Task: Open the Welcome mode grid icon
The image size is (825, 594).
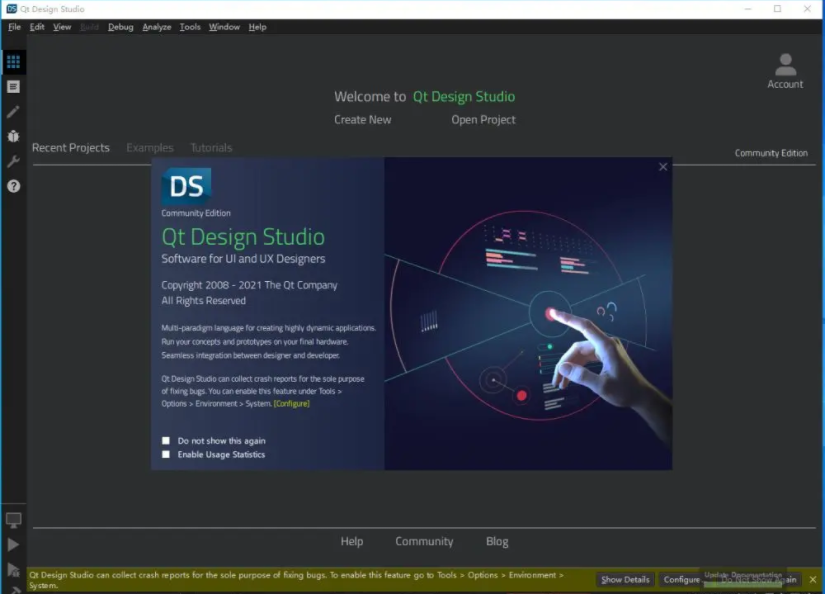Action: (x=13, y=62)
